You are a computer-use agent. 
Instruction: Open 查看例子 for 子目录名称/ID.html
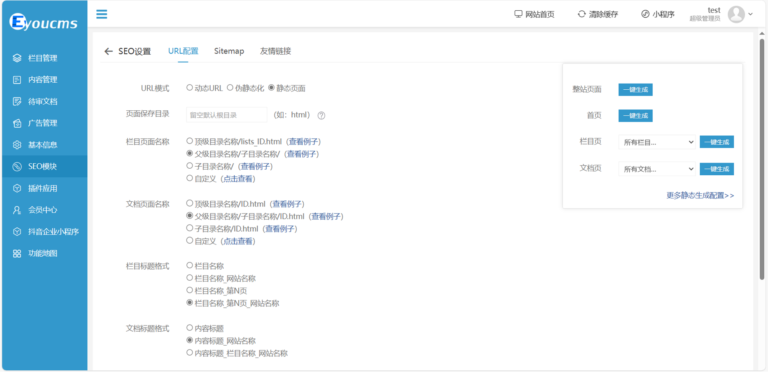pyautogui.click(x=281, y=229)
